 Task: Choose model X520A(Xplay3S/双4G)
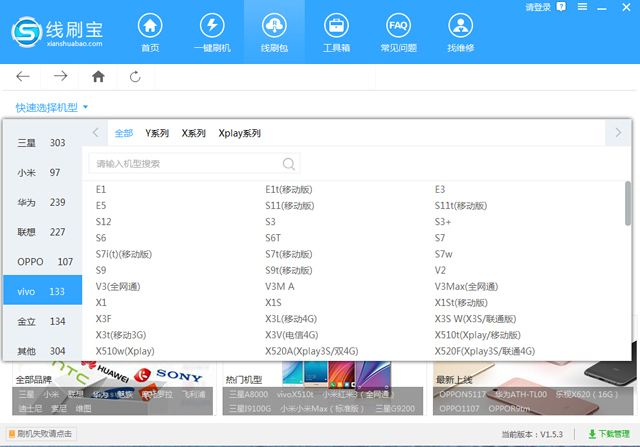[311, 351]
